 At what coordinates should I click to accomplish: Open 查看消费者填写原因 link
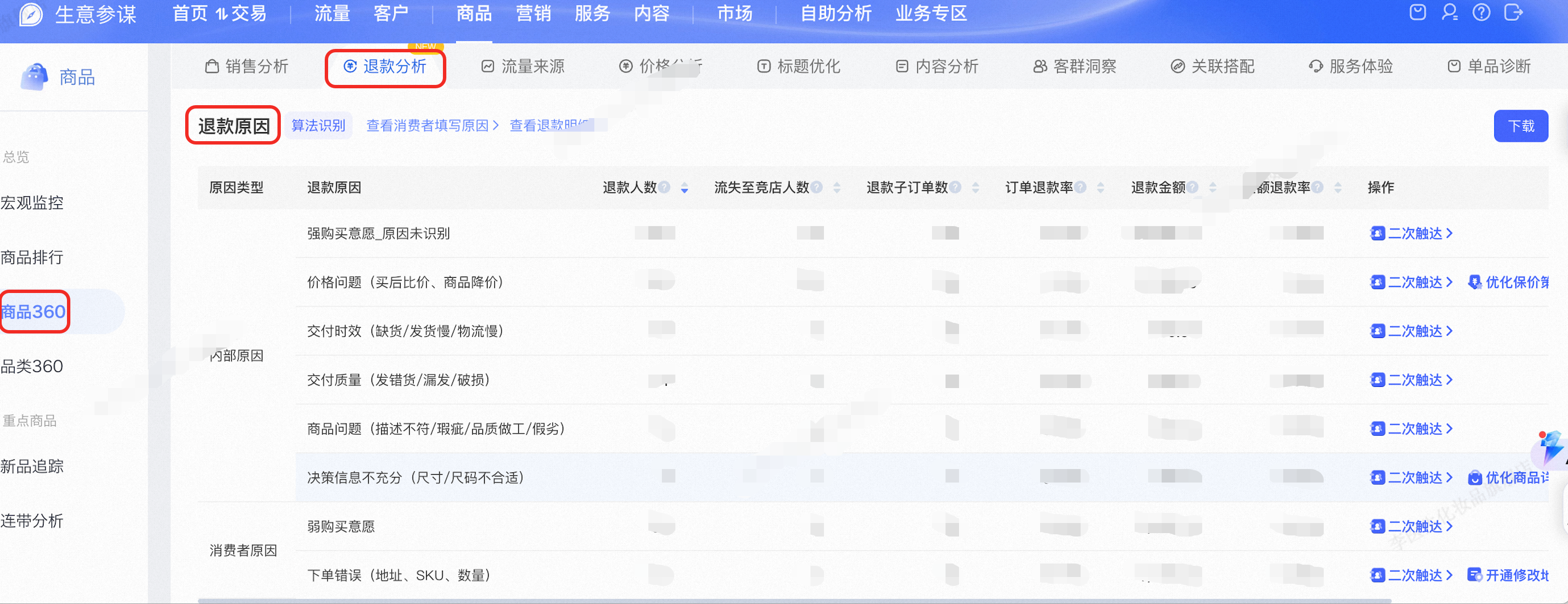click(432, 125)
